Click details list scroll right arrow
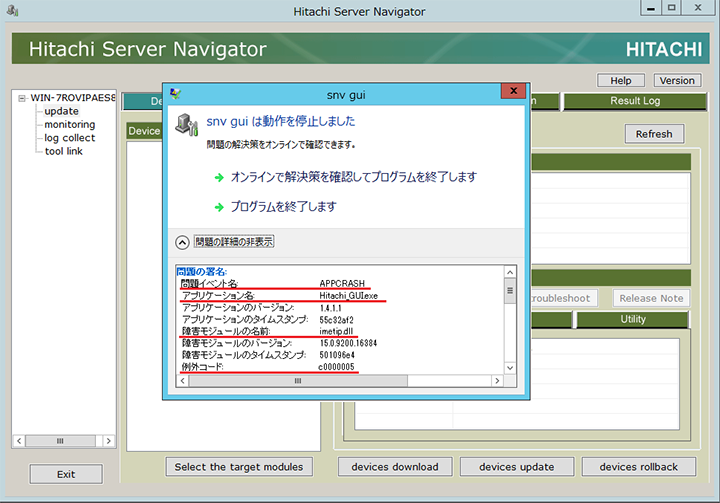The height and width of the screenshot is (503, 720). (497, 381)
